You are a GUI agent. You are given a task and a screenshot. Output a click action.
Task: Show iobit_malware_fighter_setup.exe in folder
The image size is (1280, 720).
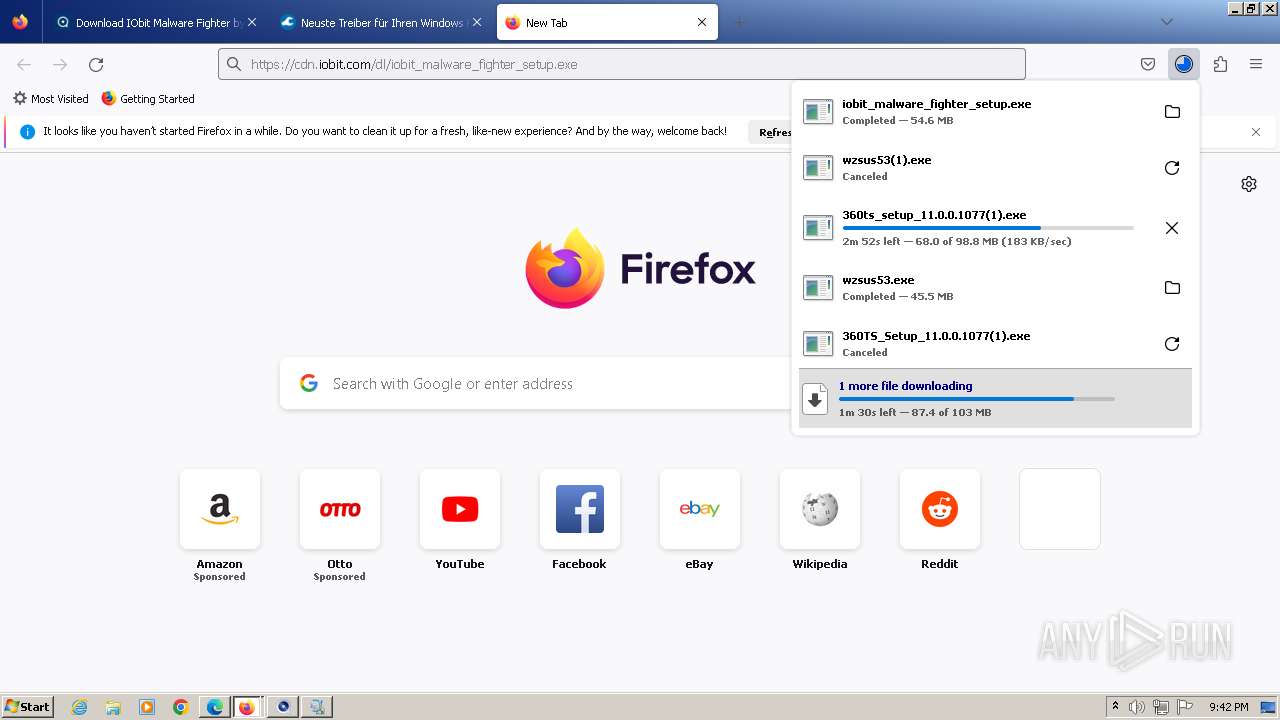(x=1172, y=112)
